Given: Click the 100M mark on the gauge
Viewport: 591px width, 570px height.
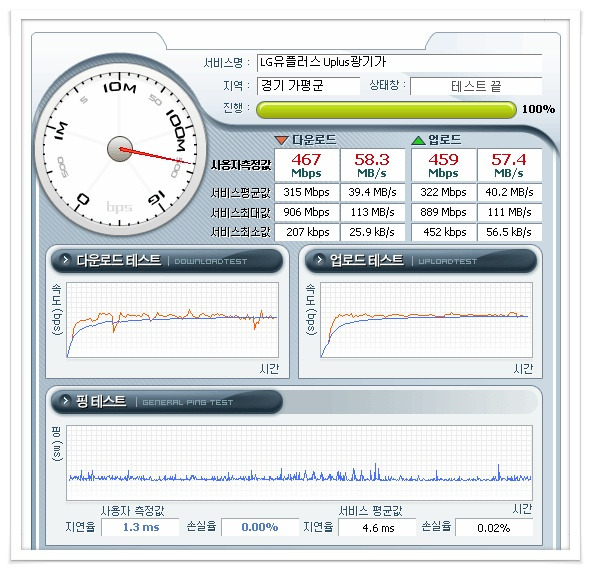Looking at the screenshot, I should click(177, 130).
